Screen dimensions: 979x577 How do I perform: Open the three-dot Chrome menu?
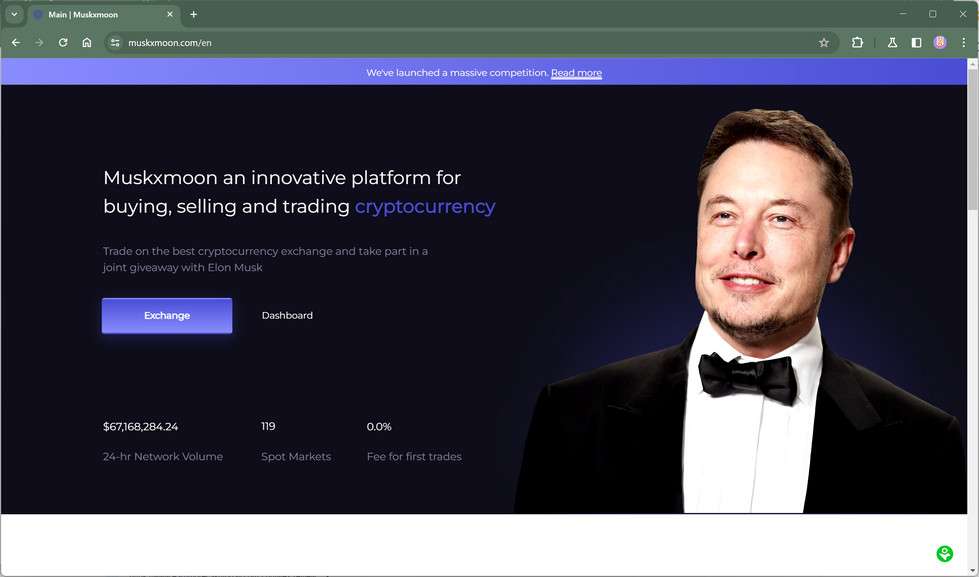(964, 43)
